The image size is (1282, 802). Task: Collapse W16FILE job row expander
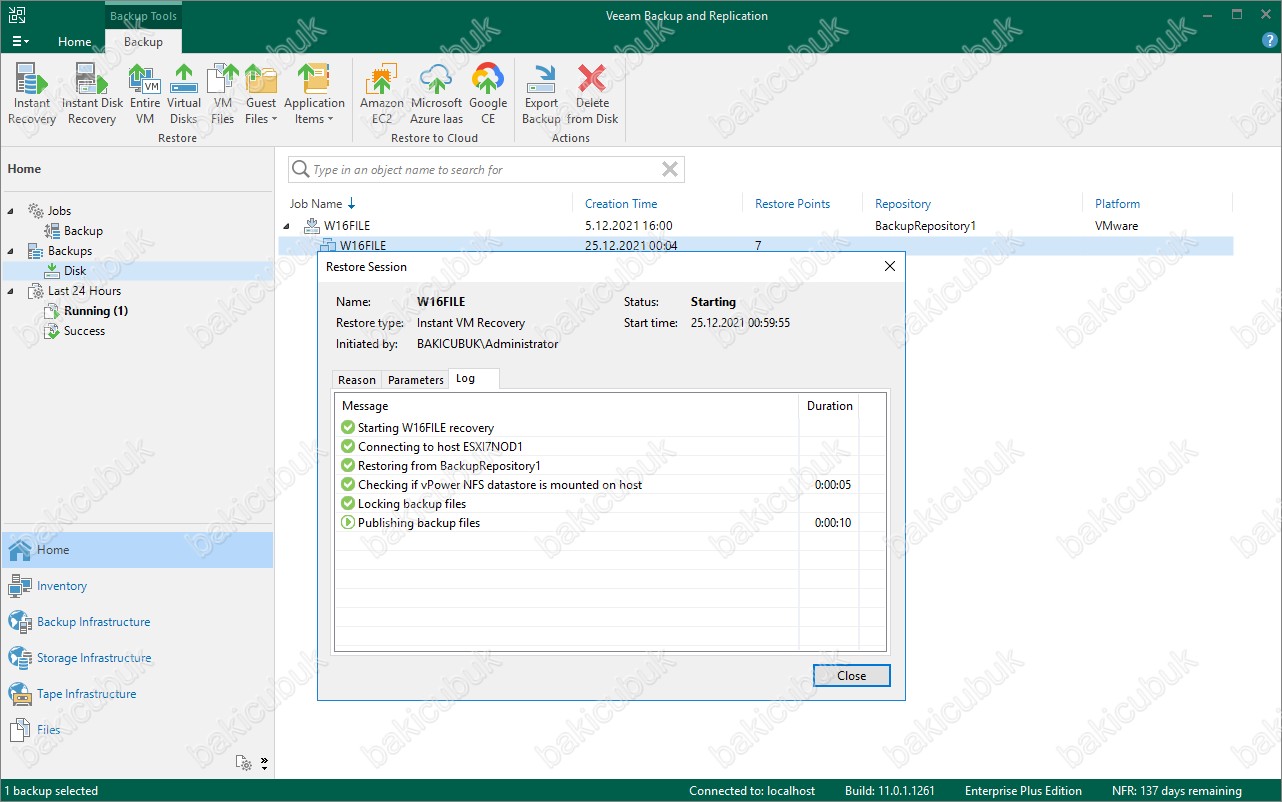(x=287, y=226)
